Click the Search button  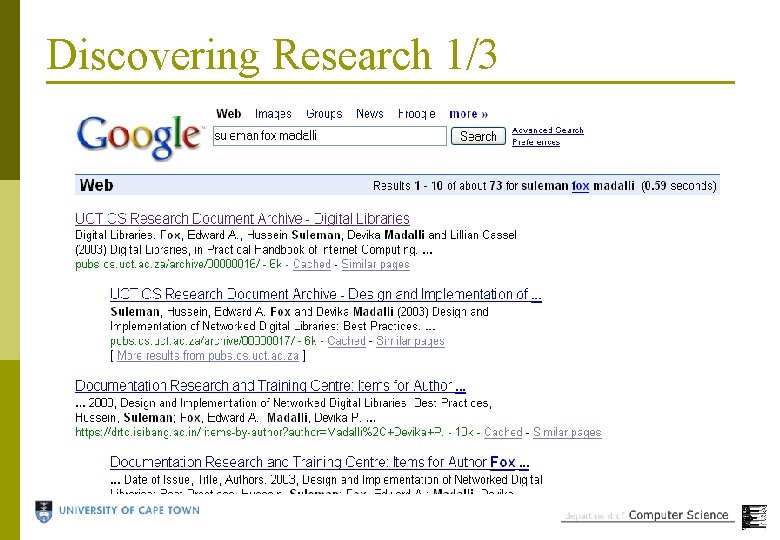[x=478, y=136]
